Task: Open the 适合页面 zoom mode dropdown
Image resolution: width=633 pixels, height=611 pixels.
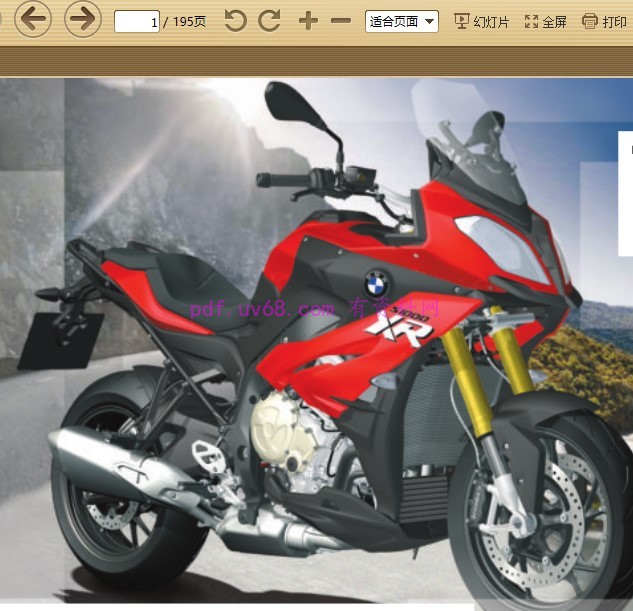Action: (x=402, y=21)
